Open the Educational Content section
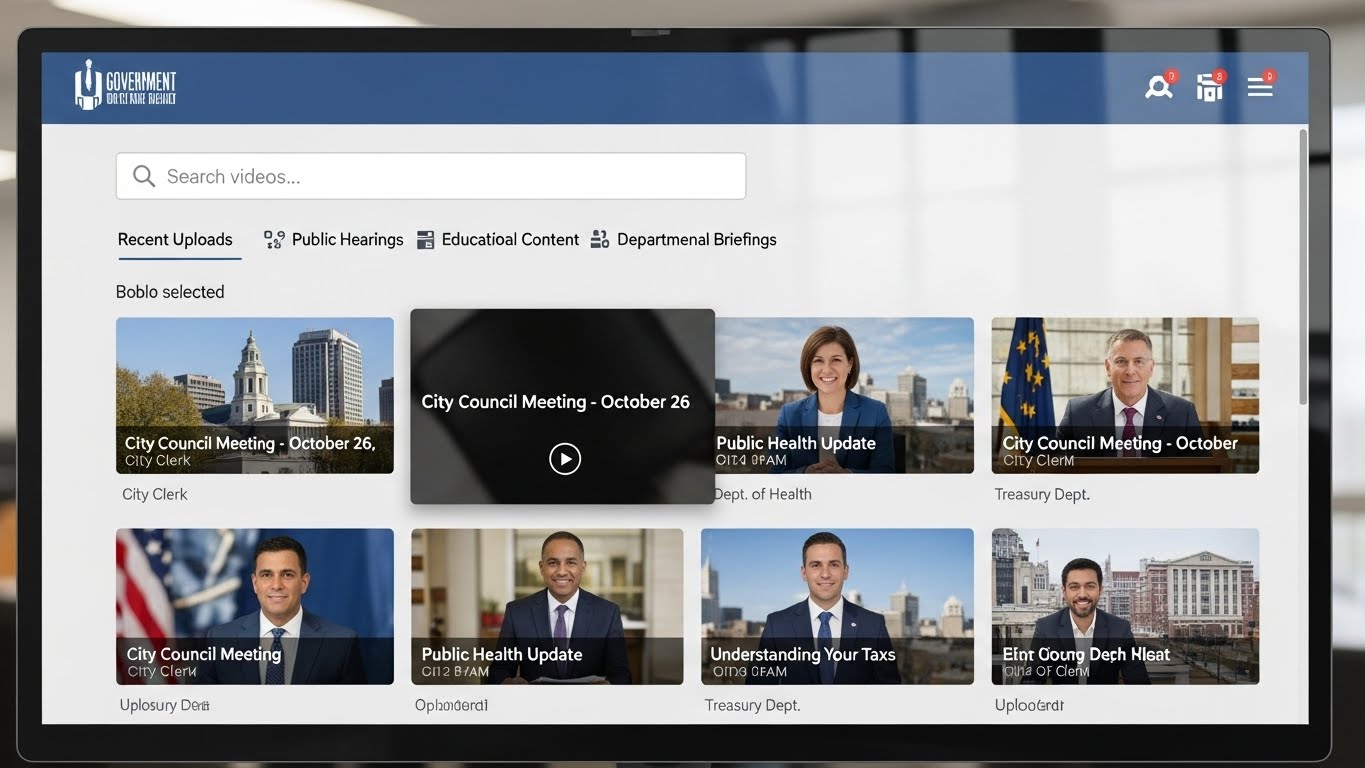This screenshot has width=1365, height=768. point(511,239)
